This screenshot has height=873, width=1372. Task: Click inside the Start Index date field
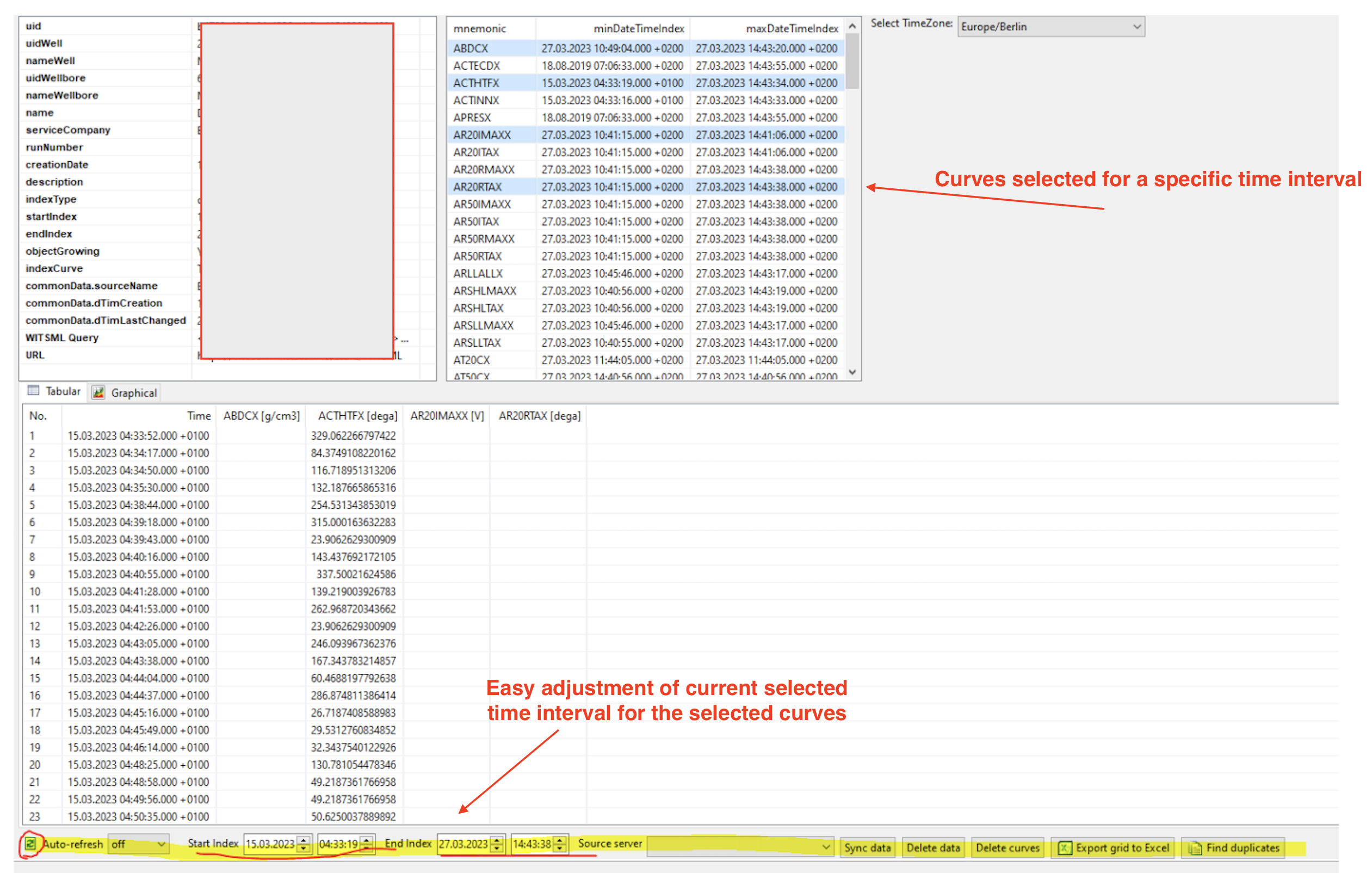coord(270,845)
